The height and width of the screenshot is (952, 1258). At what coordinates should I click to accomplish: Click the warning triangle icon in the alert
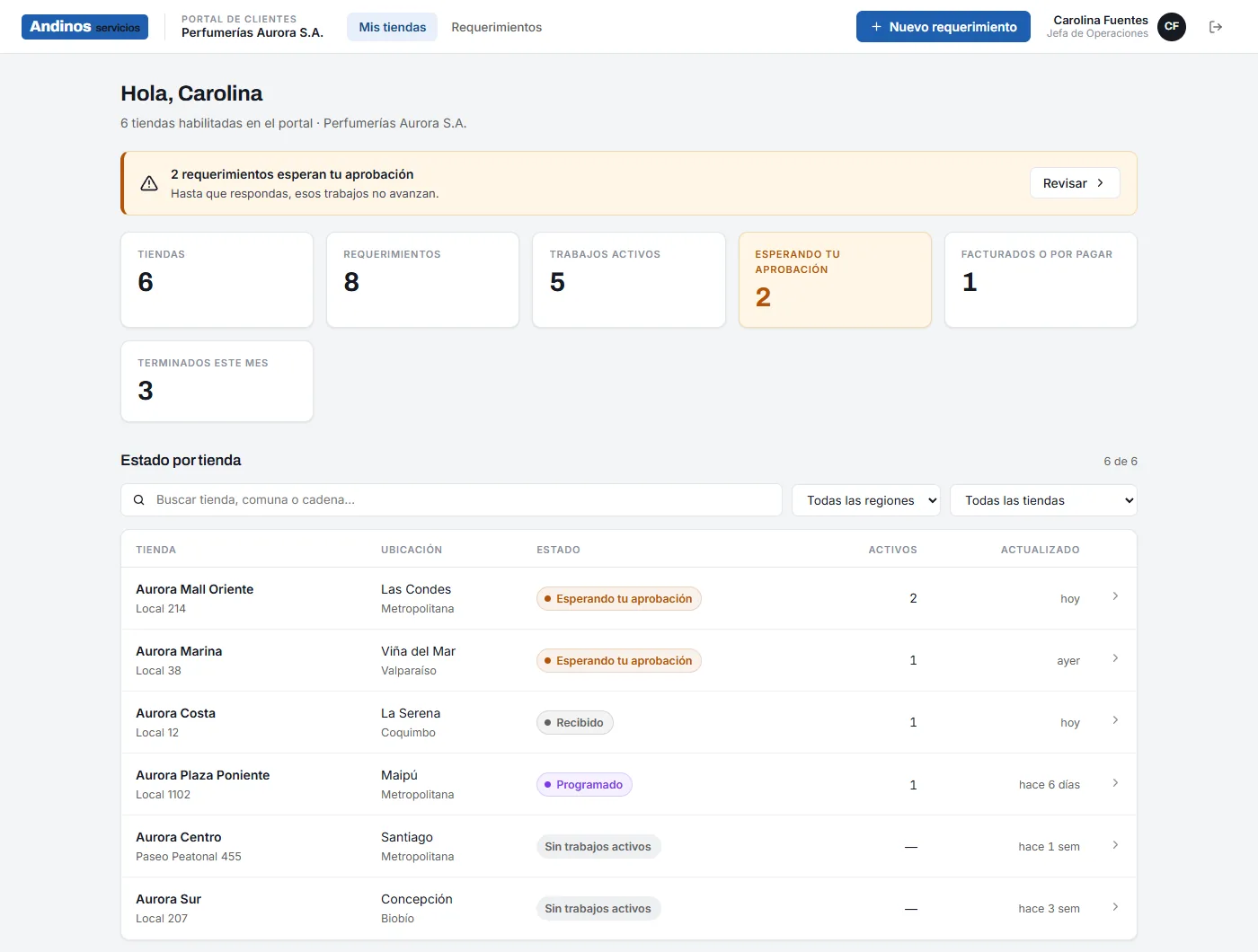point(149,183)
